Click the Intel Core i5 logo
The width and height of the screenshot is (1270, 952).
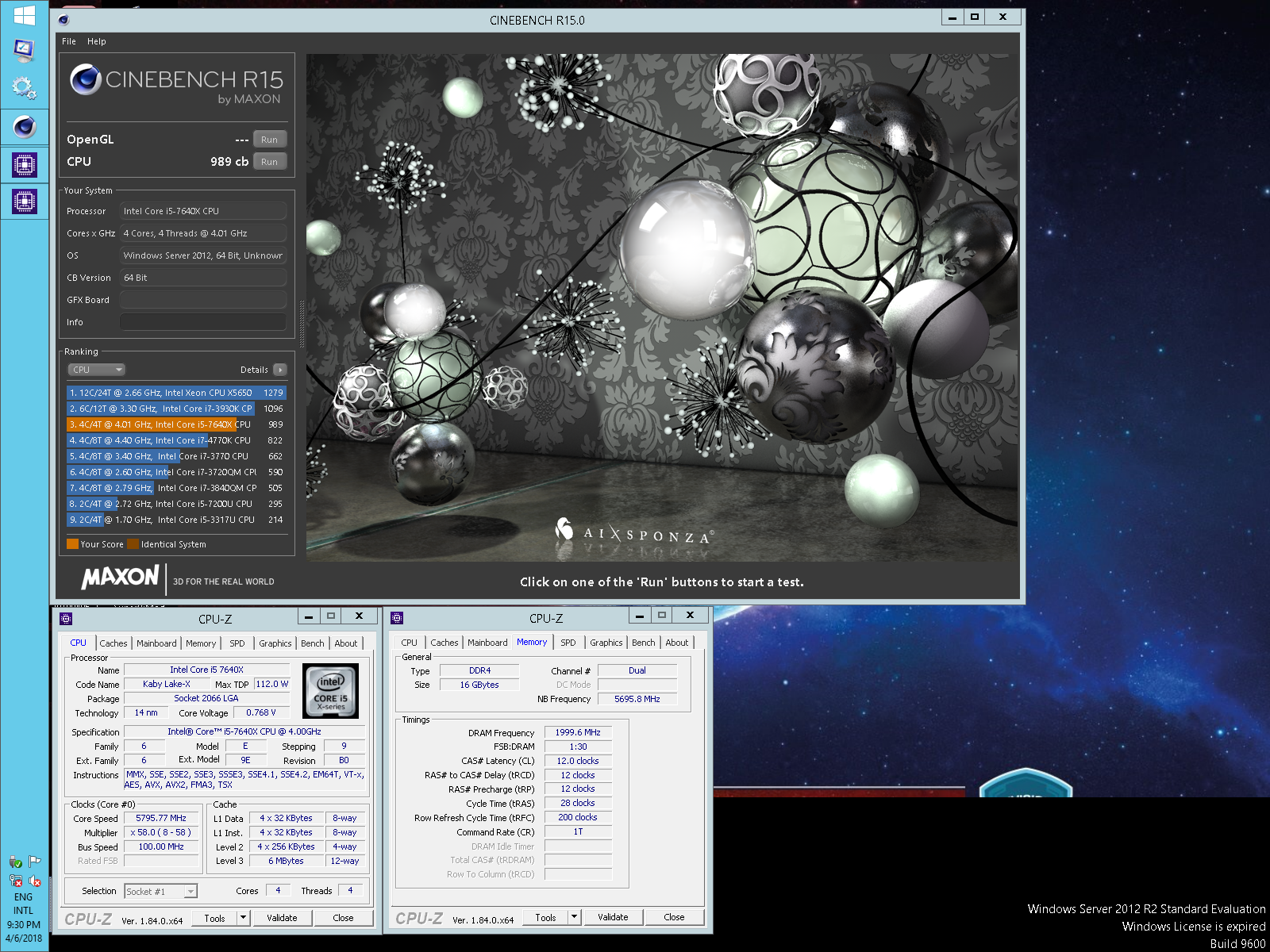[x=331, y=691]
